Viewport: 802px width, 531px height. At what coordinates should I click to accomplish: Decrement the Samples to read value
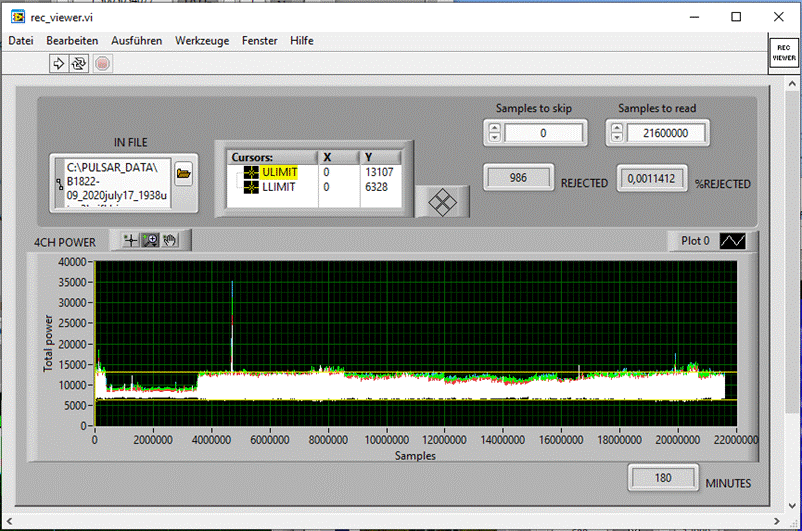[x=617, y=138]
